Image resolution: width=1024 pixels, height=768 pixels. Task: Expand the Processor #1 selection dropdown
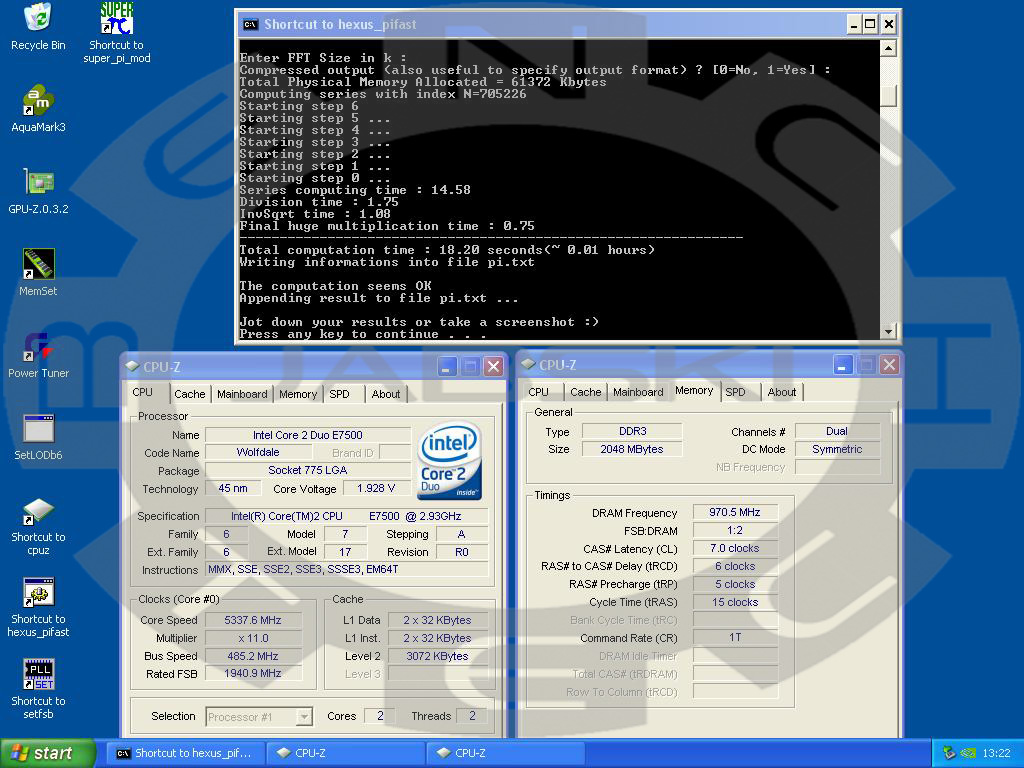pyautogui.click(x=304, y=717)
